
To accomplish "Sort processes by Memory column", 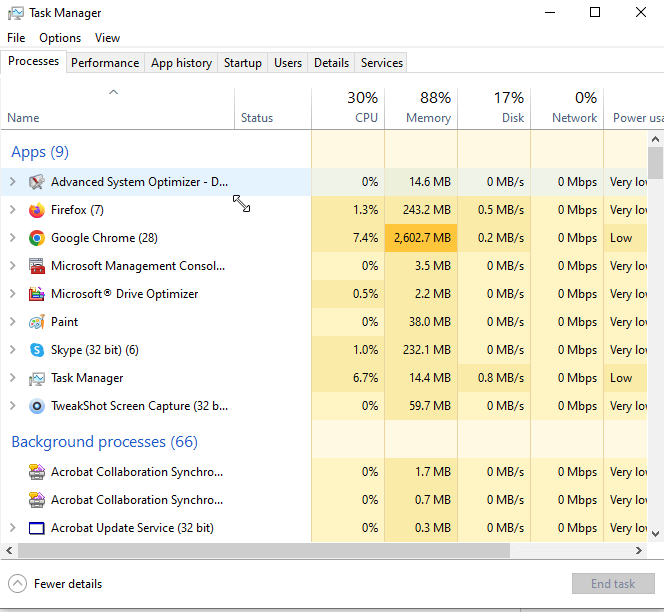I will 421,108.
